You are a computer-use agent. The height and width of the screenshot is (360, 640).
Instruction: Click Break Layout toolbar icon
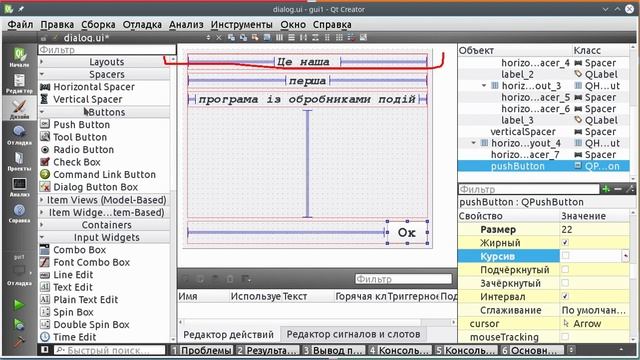click(x=351, y=38)
